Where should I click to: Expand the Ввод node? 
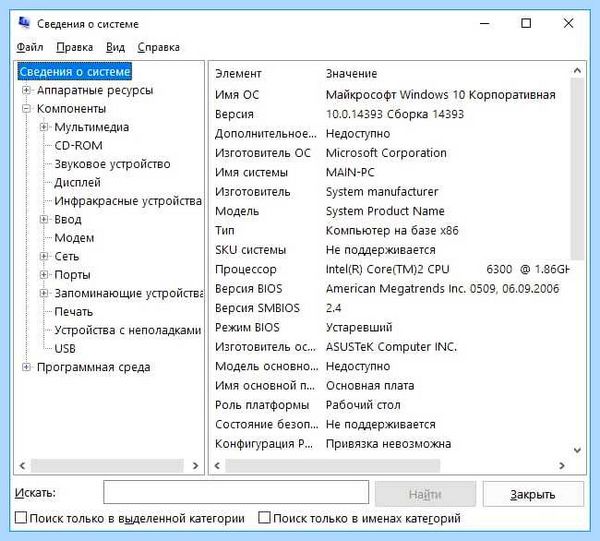44,219
